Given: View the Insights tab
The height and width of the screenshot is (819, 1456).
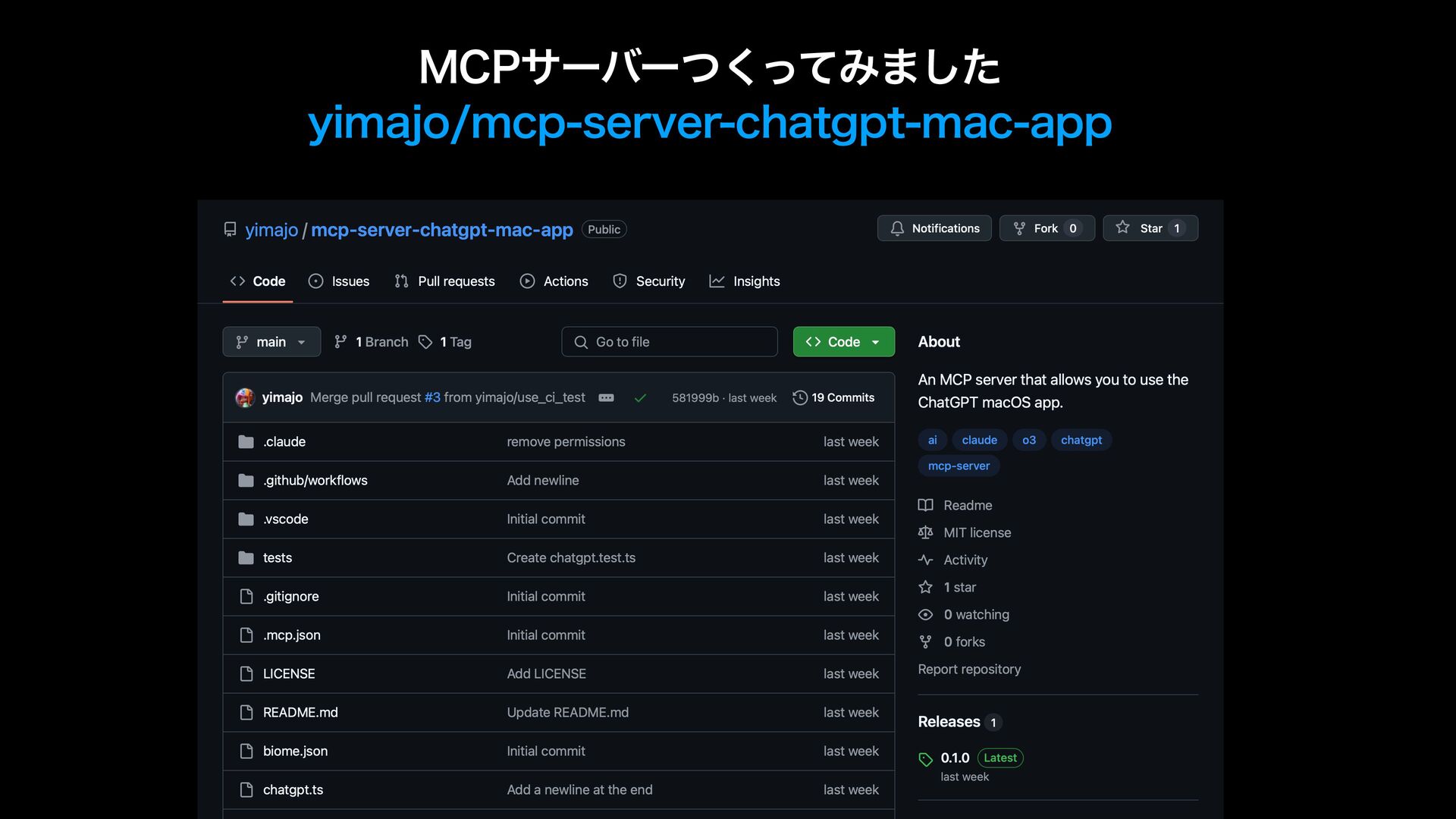Looking at the screenshot, I should (745, 281).
